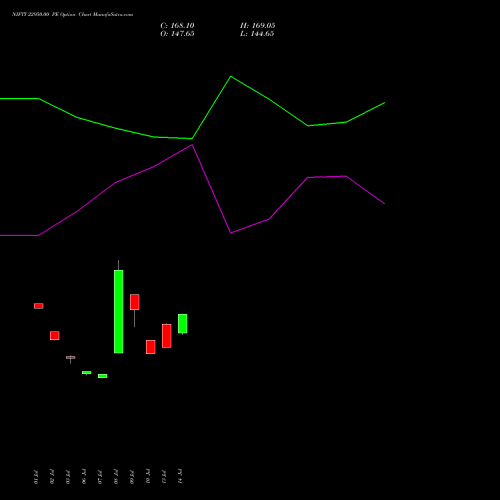Click the green indicator line's highest peak
This screenshot has width=500, height=500.
pyautogui.click(x=231, y=77)
